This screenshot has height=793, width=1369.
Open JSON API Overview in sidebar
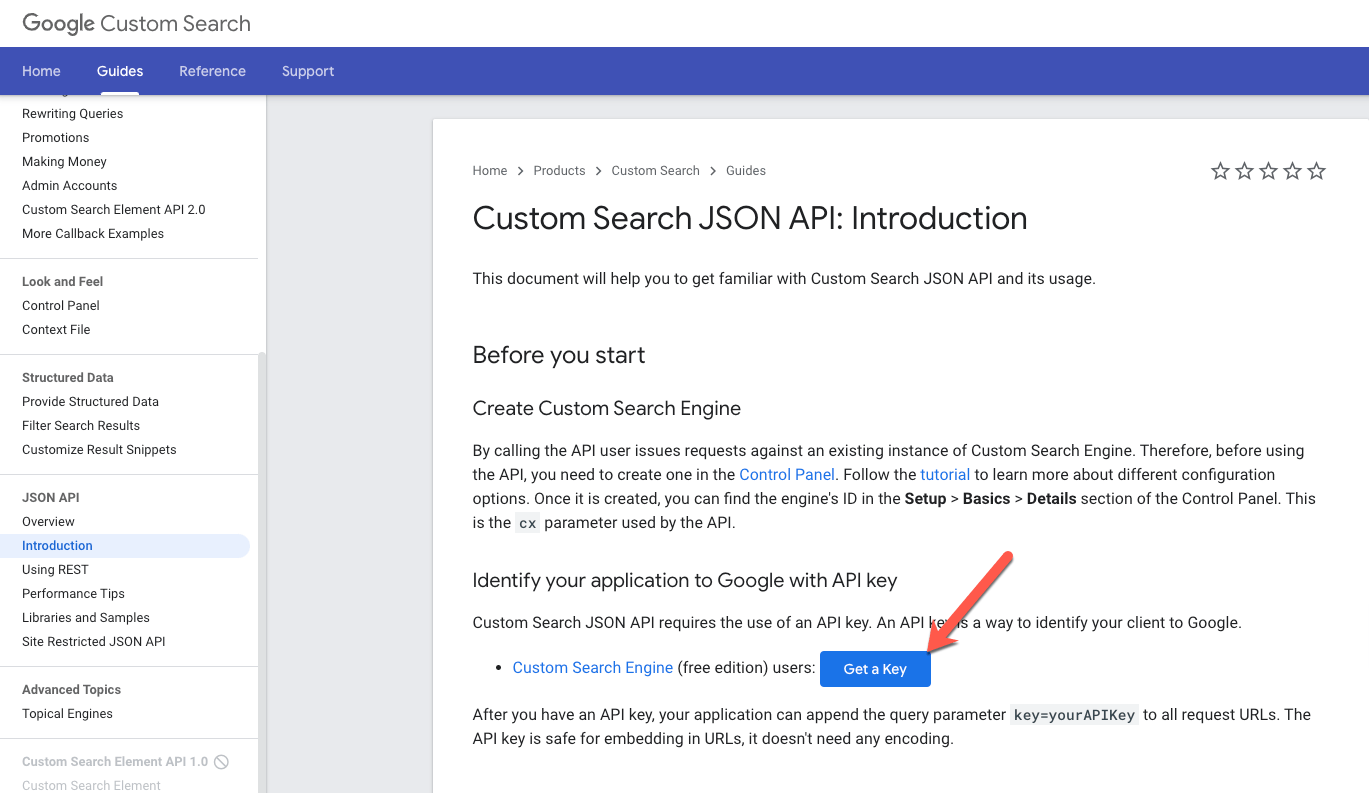click(48, 522)
